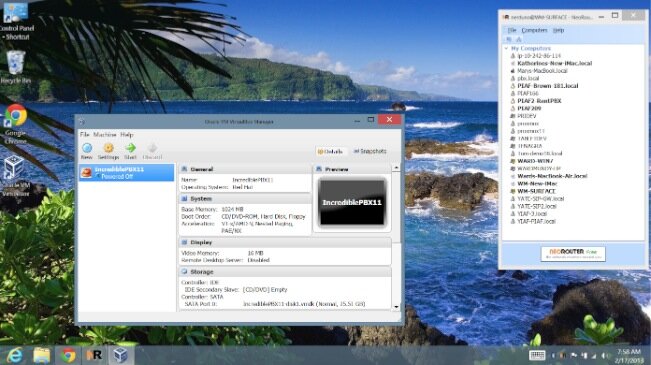
Task: Select PIAF2 RentPBX computer
Action: [x=539, y=100]
